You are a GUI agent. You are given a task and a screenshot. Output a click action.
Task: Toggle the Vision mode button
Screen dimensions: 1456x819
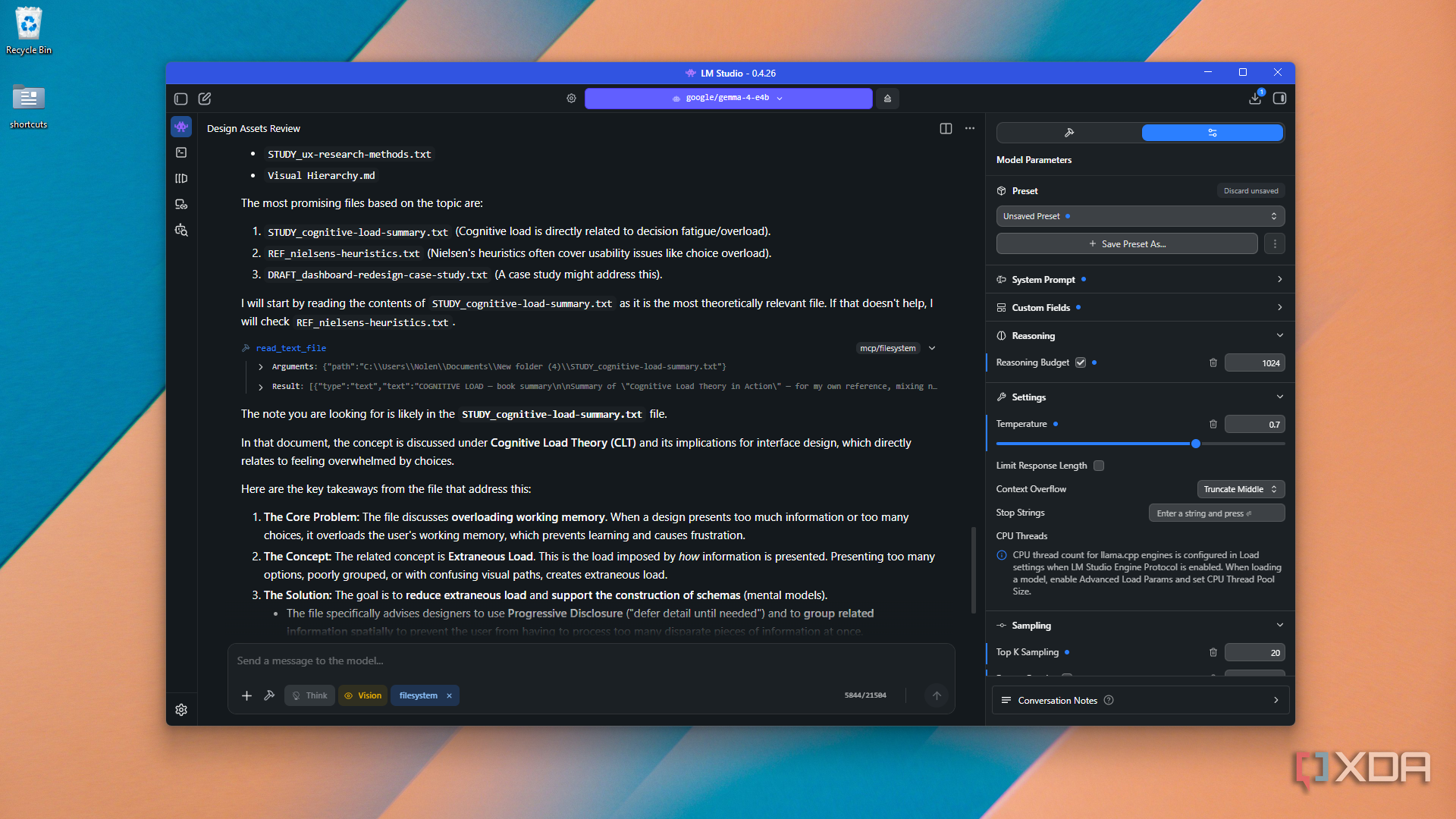pos(362,695)
